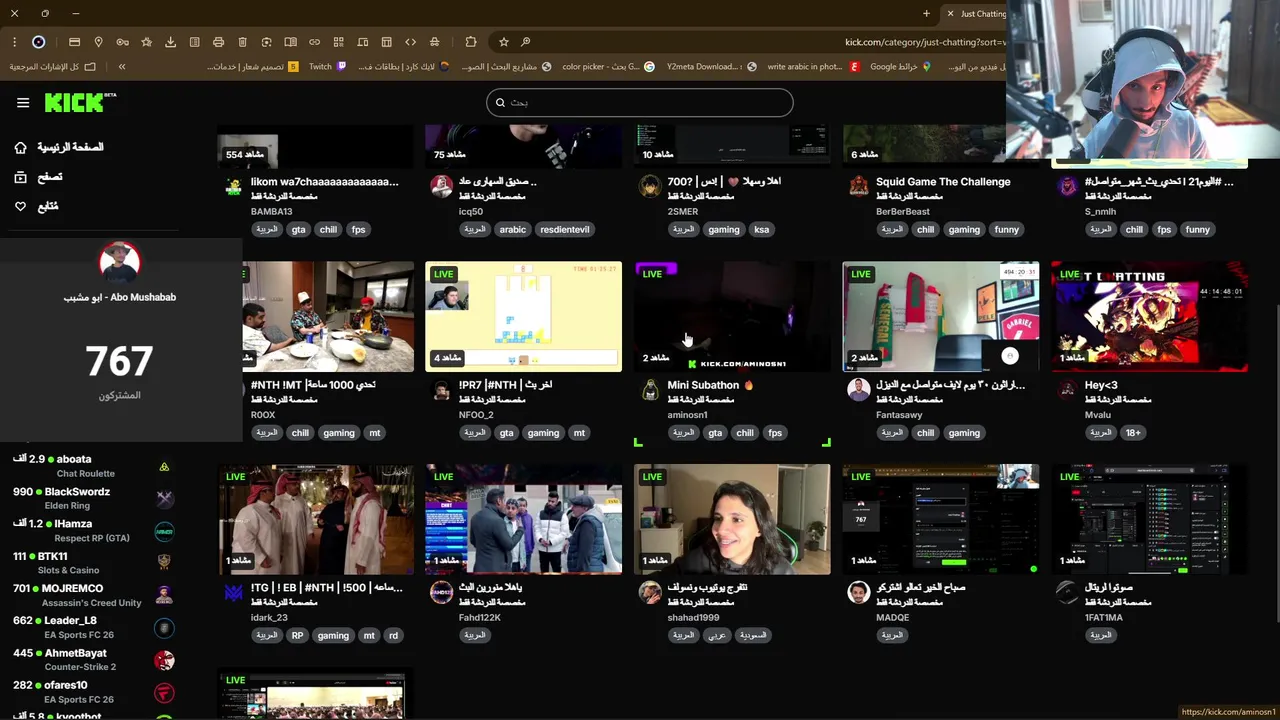Viewport: 1280px width, 720px height.
Task: Open the extensions puzzle icon
Action: [471, 42]
